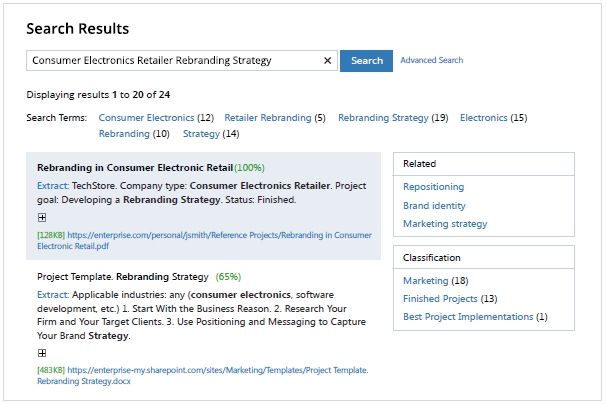Expand details under Project Template result

click(42, 353)
